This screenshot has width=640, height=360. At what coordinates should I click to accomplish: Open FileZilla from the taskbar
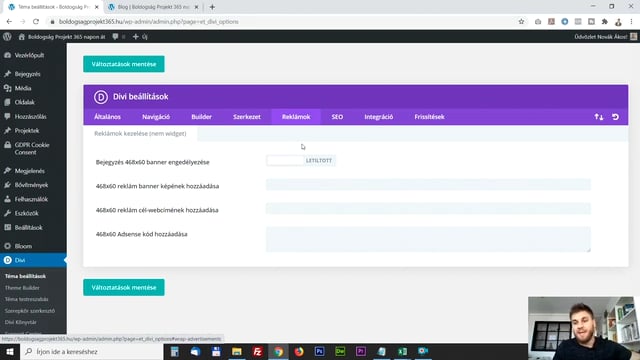point(258,351)
